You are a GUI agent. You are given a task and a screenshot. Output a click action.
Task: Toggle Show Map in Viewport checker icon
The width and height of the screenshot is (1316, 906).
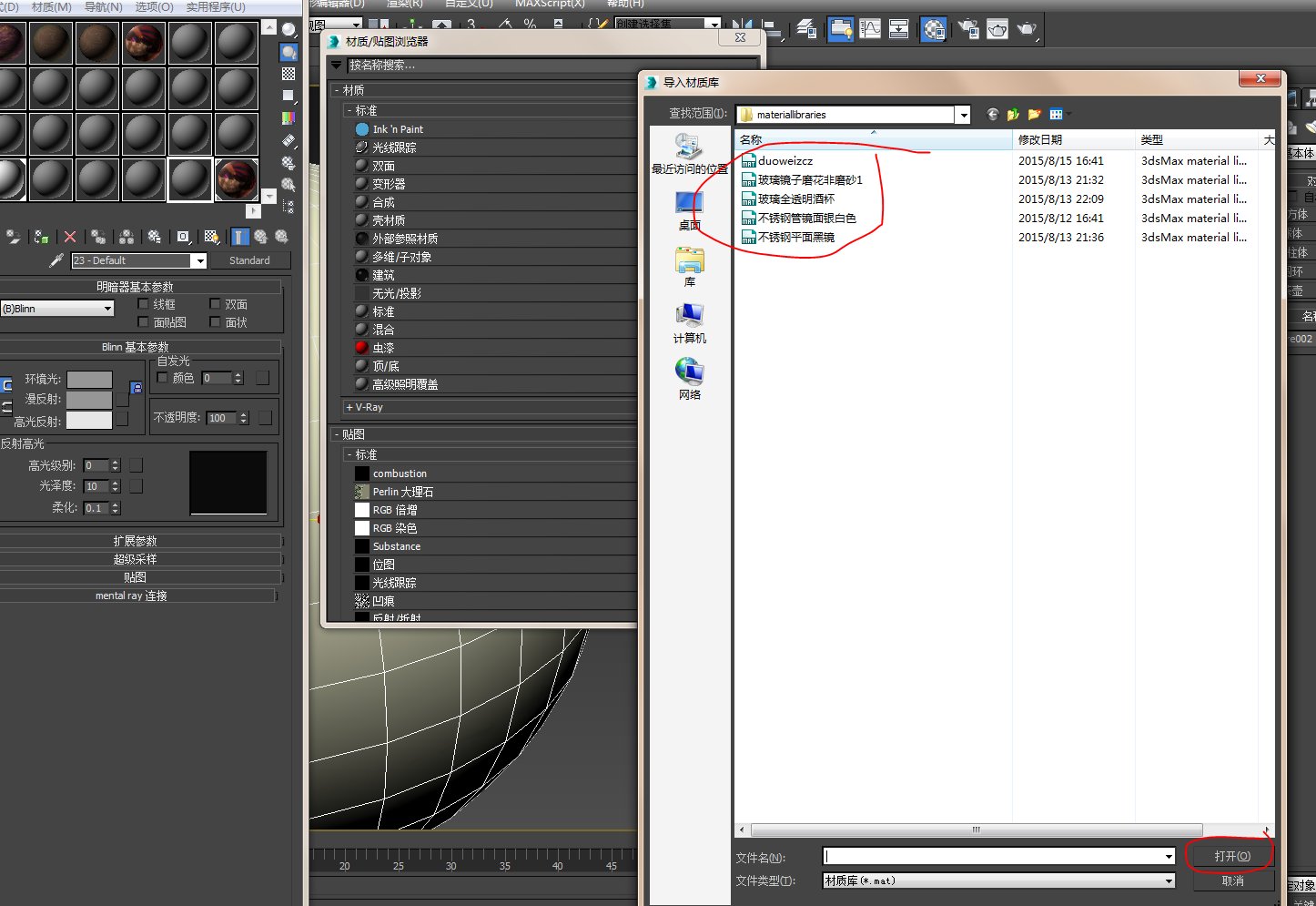211,237
